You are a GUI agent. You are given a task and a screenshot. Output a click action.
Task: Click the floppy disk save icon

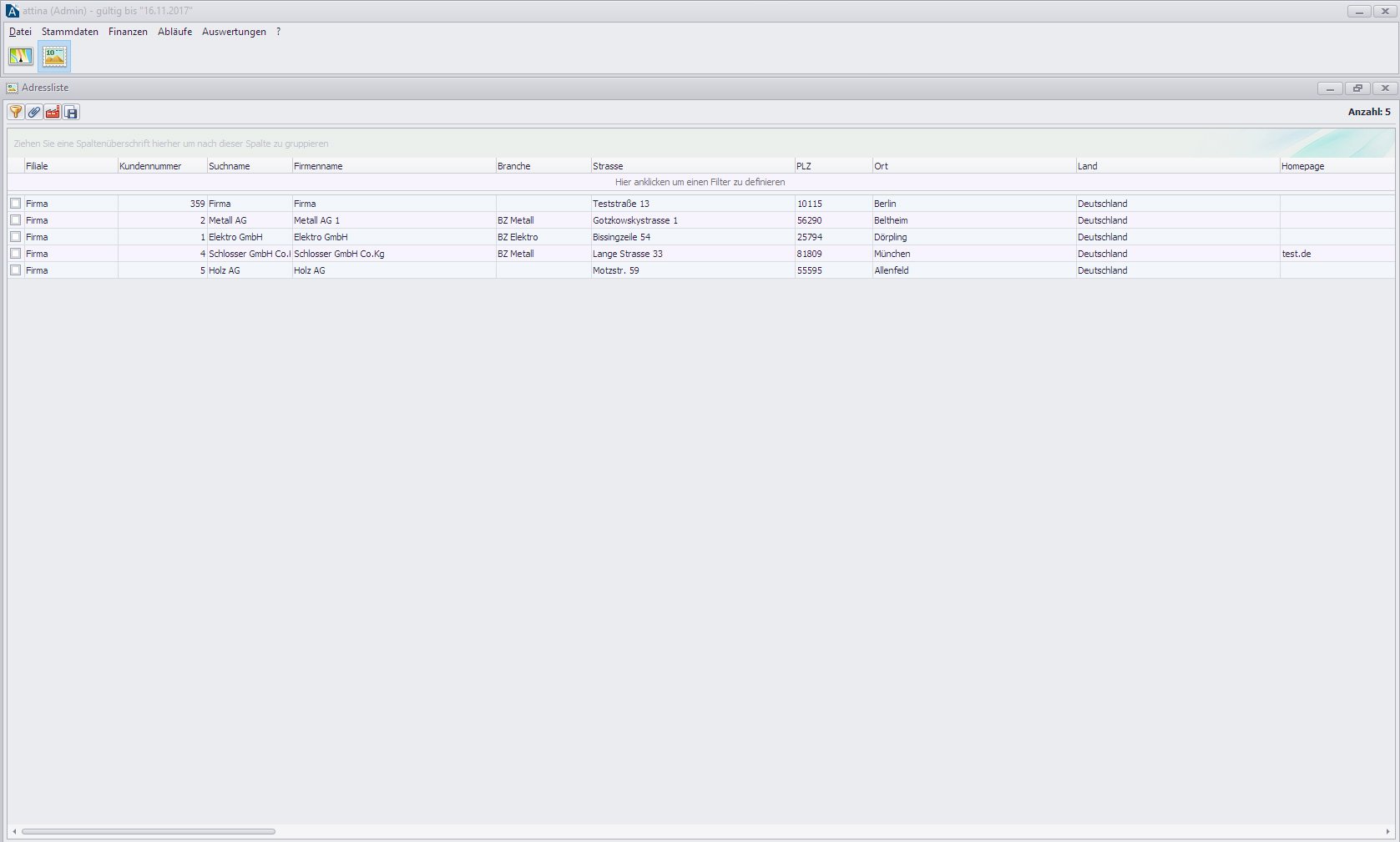(71, 112)
